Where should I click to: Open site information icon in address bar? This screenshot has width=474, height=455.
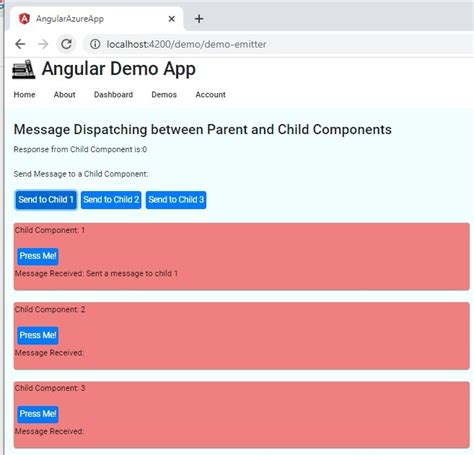95,44
